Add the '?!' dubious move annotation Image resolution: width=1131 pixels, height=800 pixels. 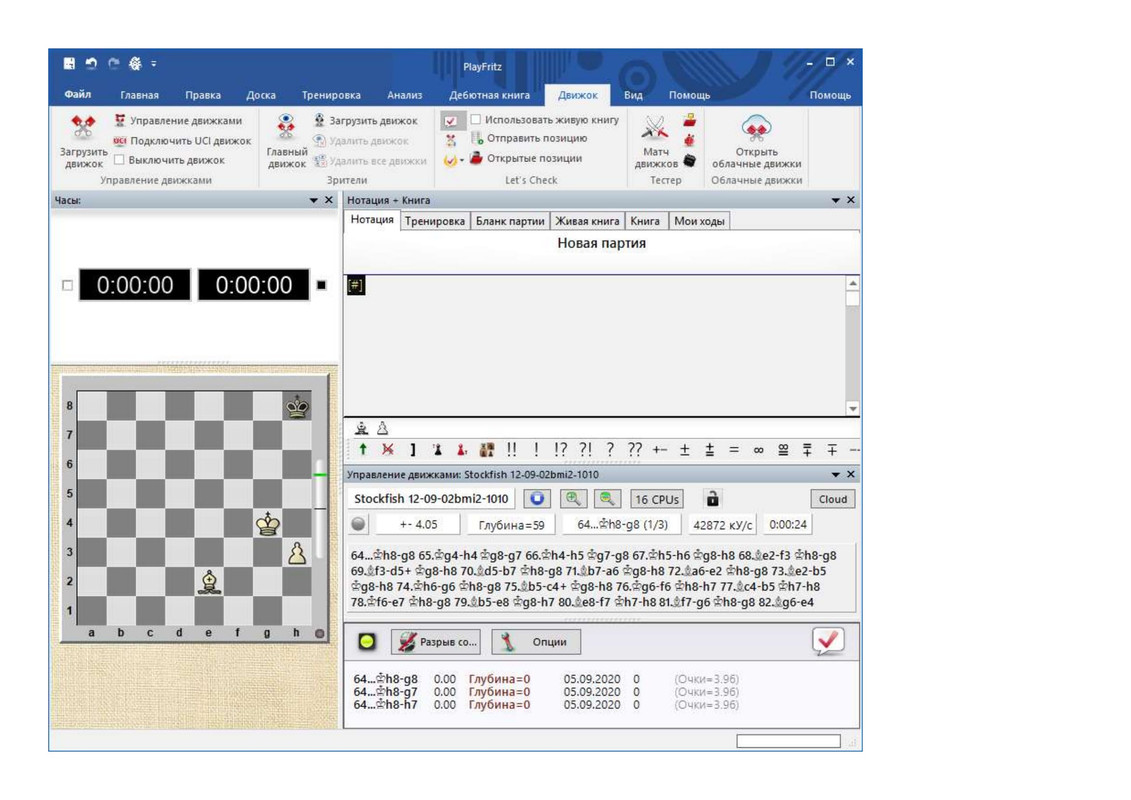(x=585, y=449)
